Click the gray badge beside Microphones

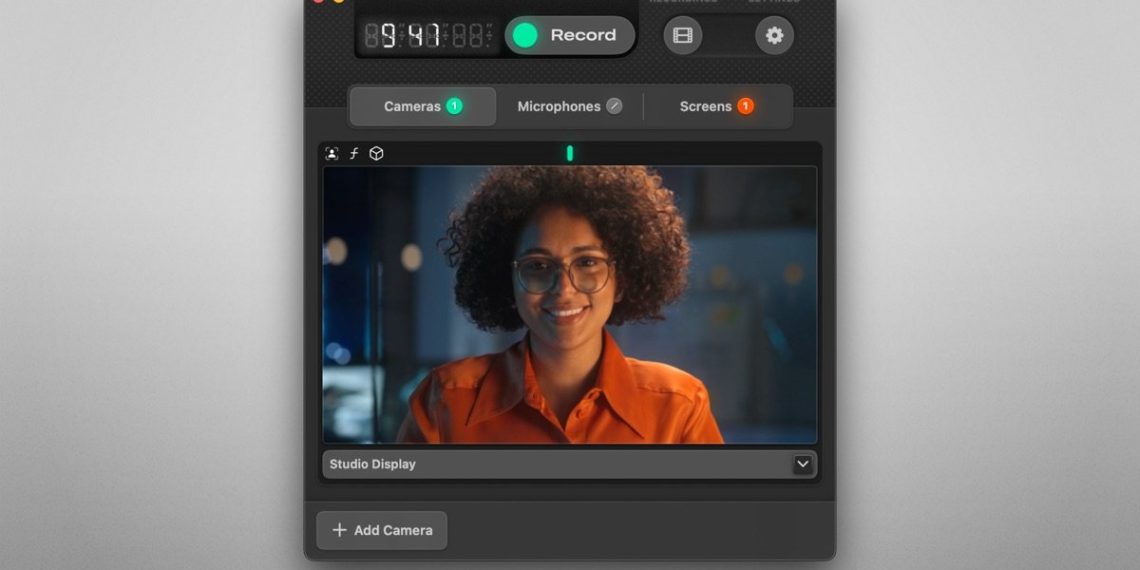(x=614, y=106)
